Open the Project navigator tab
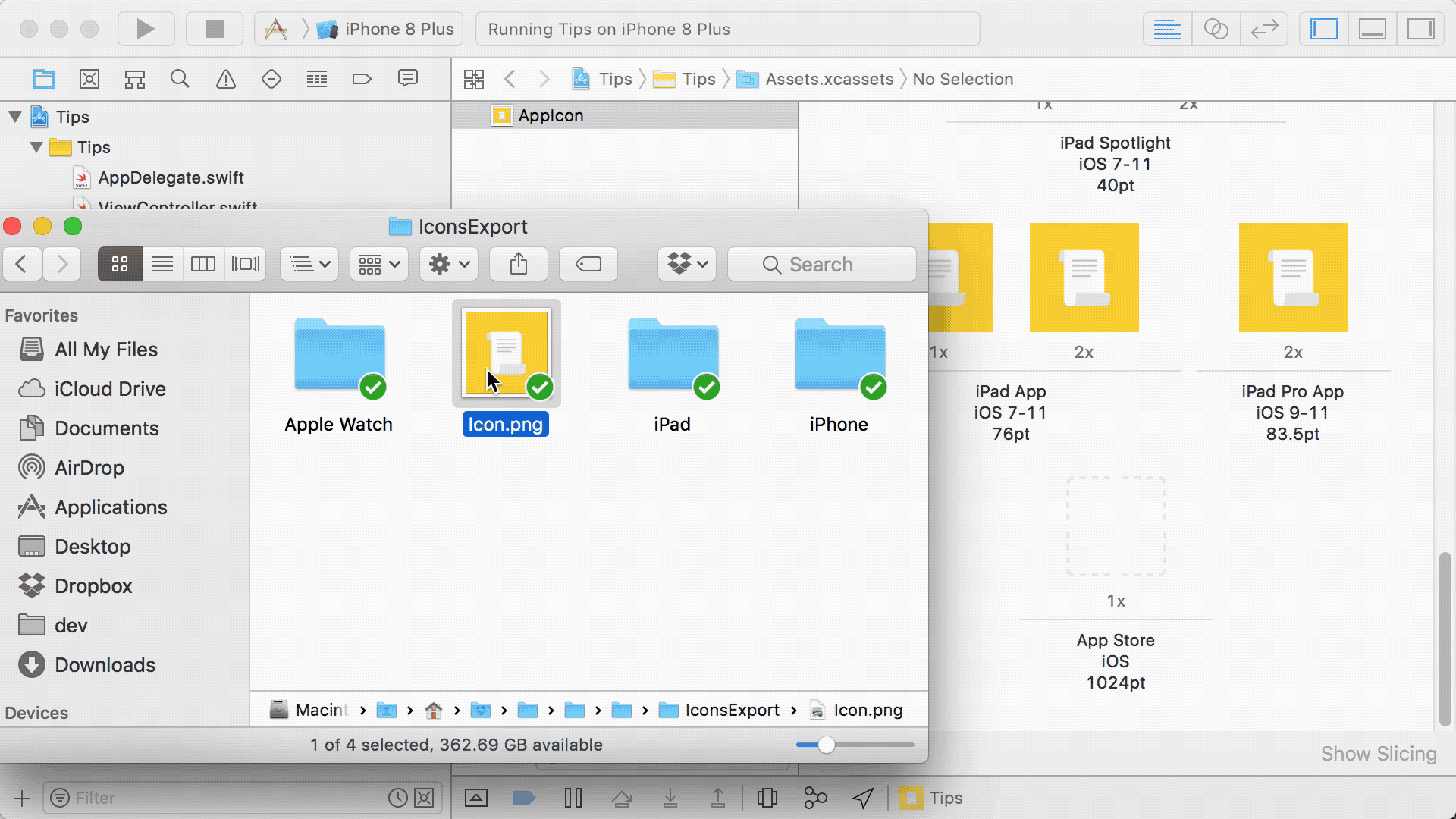This screenshot has width=1456, height=819. pos(44,78)
